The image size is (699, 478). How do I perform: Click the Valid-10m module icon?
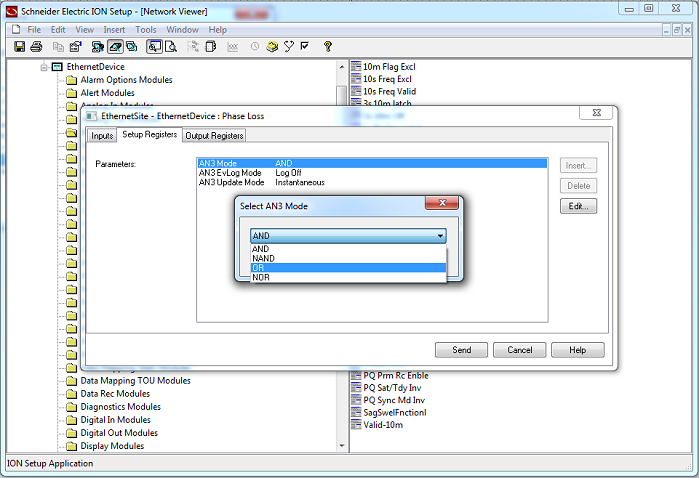pos(356,424)
